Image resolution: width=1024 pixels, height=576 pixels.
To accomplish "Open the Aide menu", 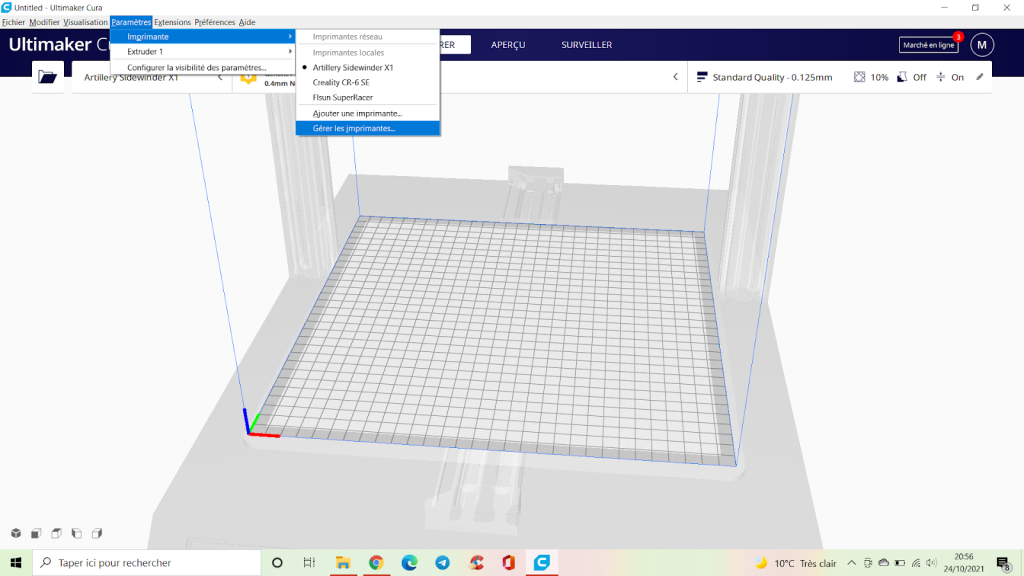I will 247,22.
